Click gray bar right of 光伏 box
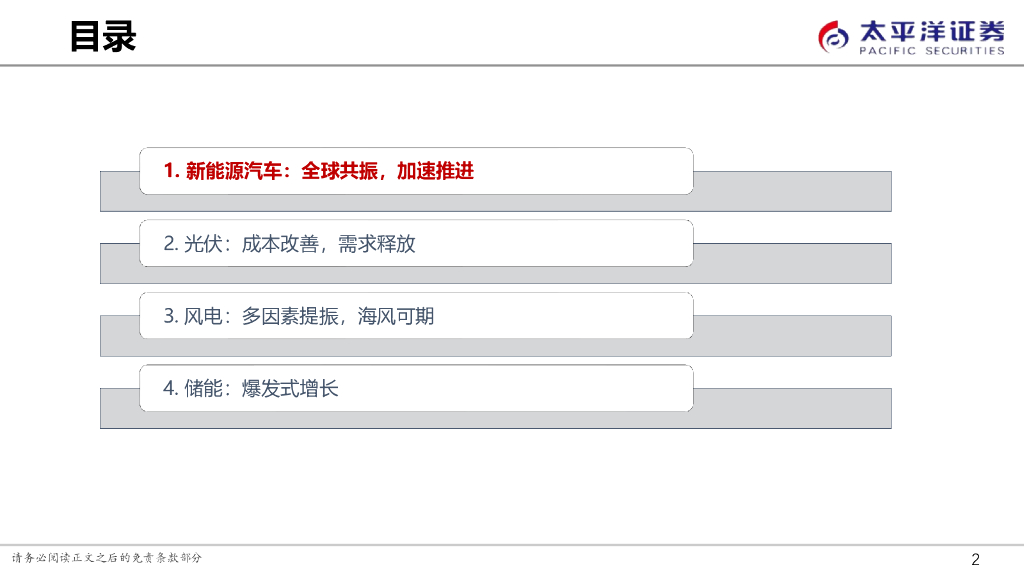The image size is (1024, 576). [x=792, y=263]
